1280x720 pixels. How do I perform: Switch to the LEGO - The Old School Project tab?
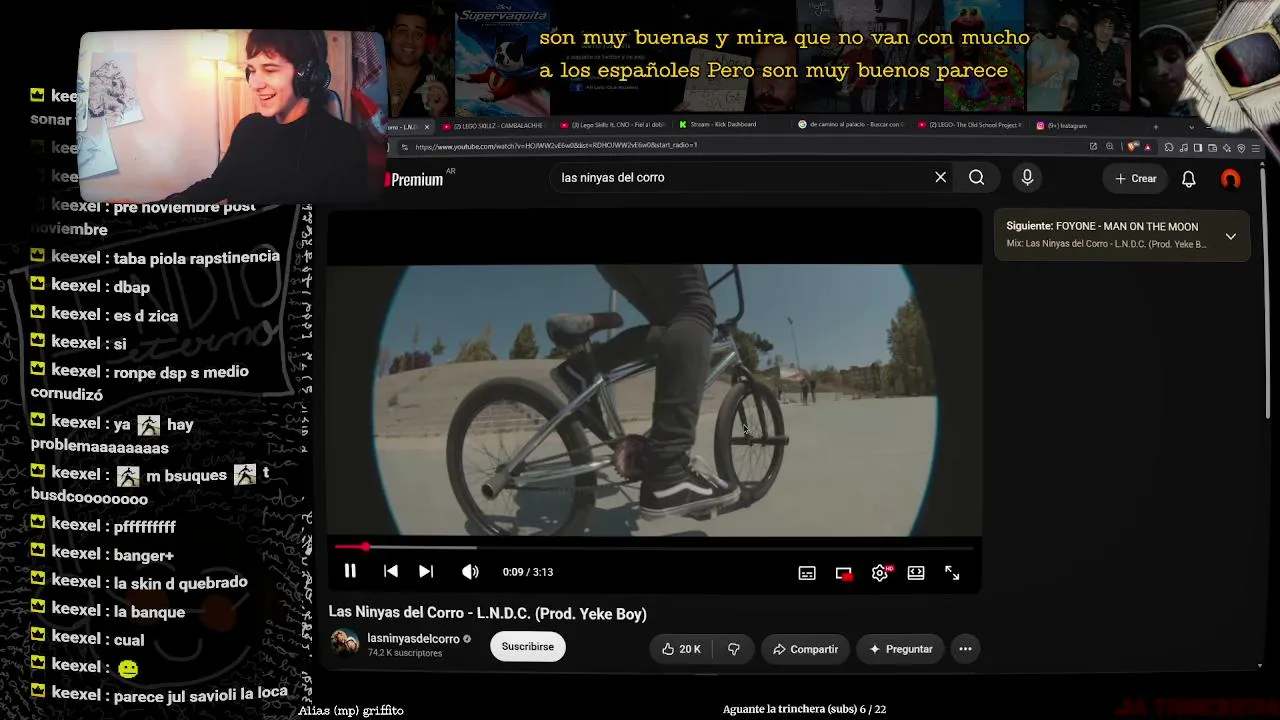(x=970, y=126)
